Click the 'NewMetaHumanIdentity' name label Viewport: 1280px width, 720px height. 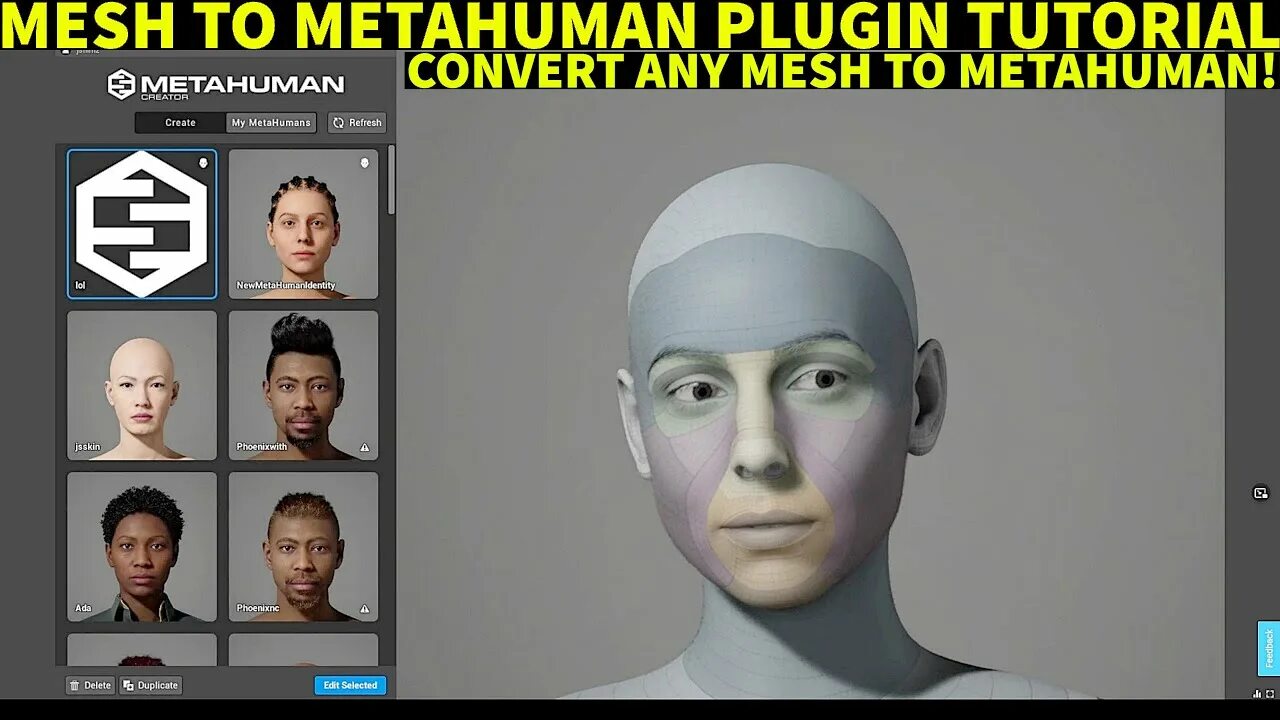(x=286, y=286)
